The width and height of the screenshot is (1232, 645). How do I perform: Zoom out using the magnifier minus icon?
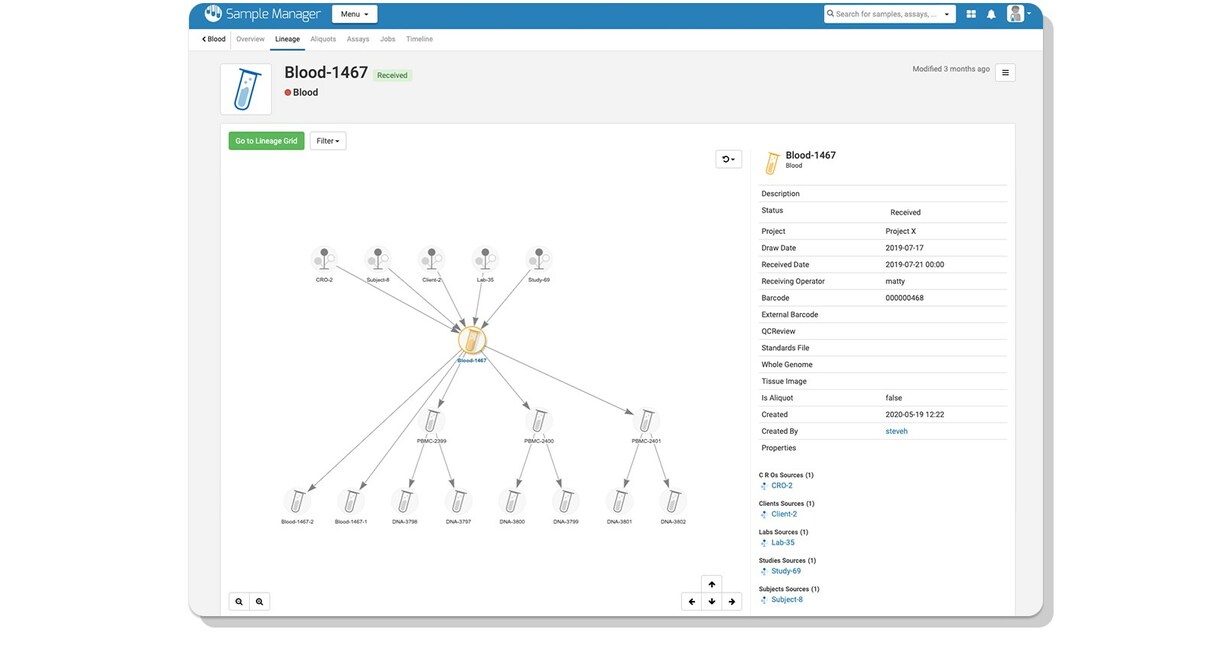259,601
